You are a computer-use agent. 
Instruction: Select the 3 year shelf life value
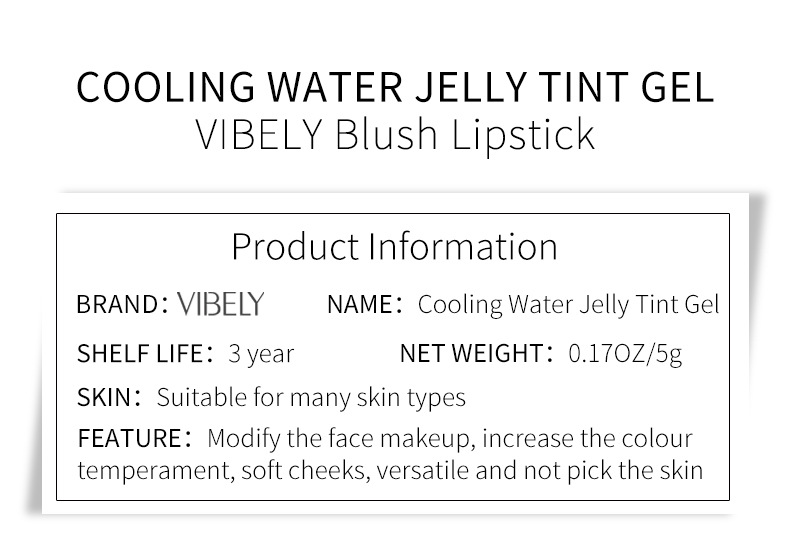[260, 353]
